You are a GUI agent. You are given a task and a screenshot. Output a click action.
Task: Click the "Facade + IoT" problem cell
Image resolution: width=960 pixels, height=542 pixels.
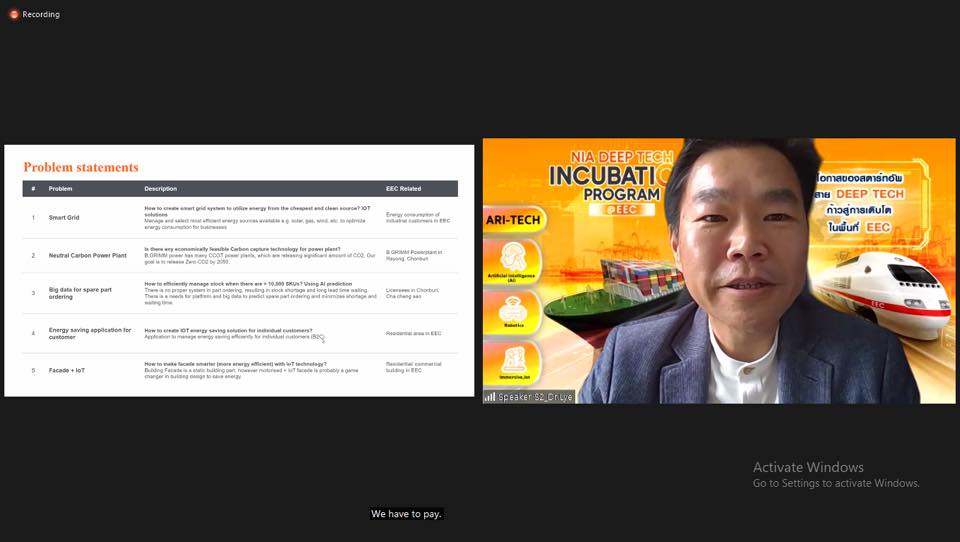(x=67, y=371)
